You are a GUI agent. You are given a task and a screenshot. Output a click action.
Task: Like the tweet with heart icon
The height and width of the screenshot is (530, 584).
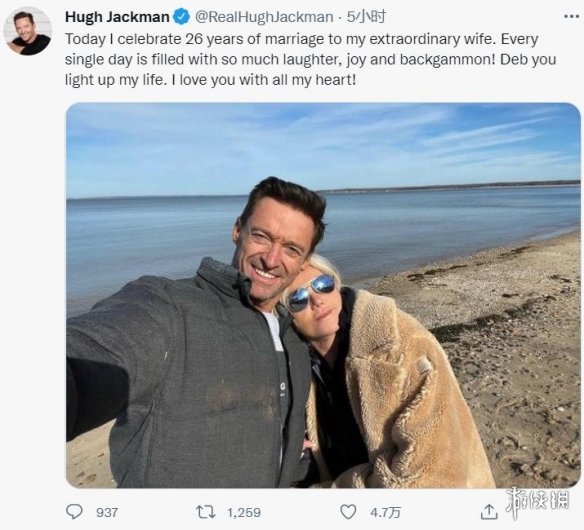coord(348,512)
